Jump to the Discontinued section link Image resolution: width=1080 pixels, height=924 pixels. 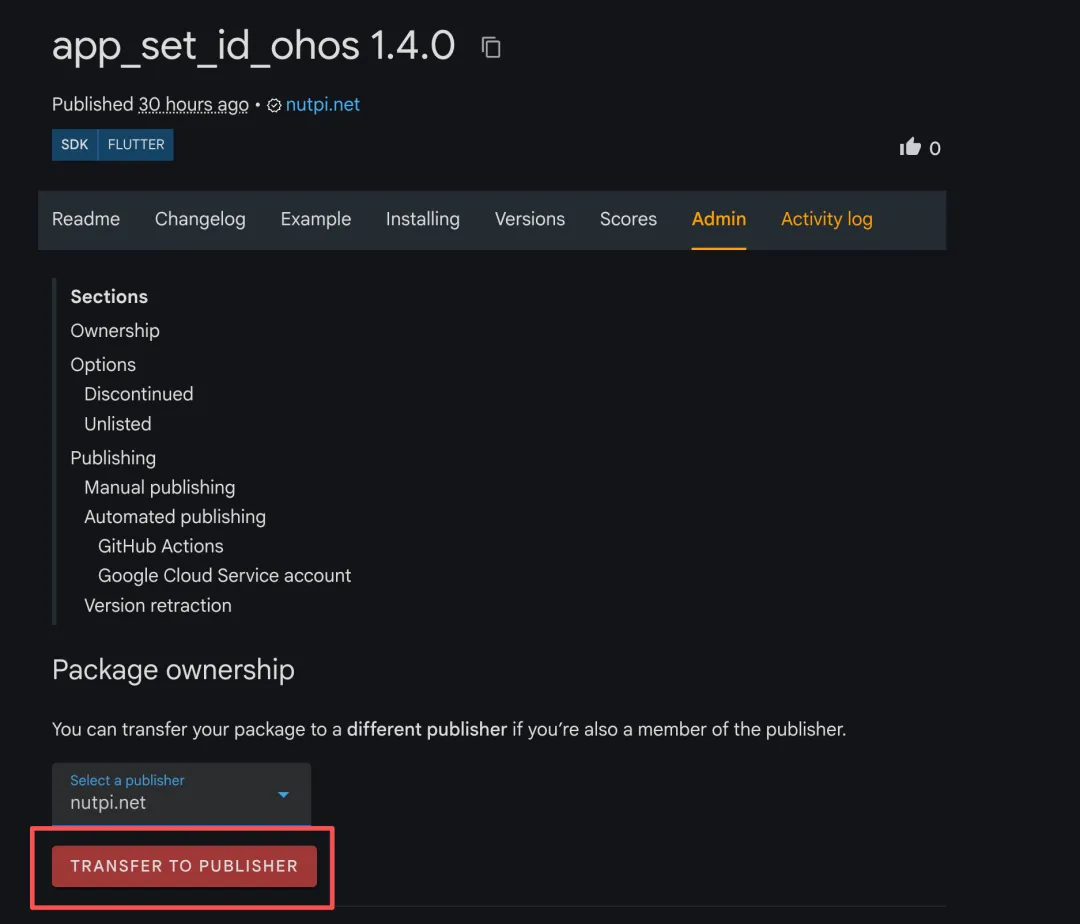click(138, 394)
